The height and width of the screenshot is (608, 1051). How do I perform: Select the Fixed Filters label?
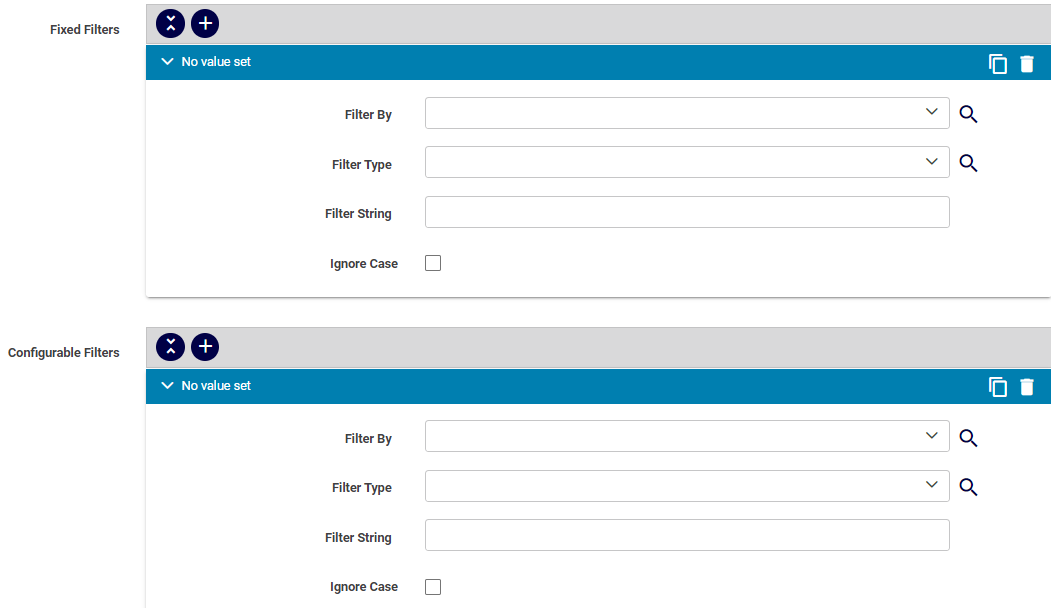tap(84, 29)
